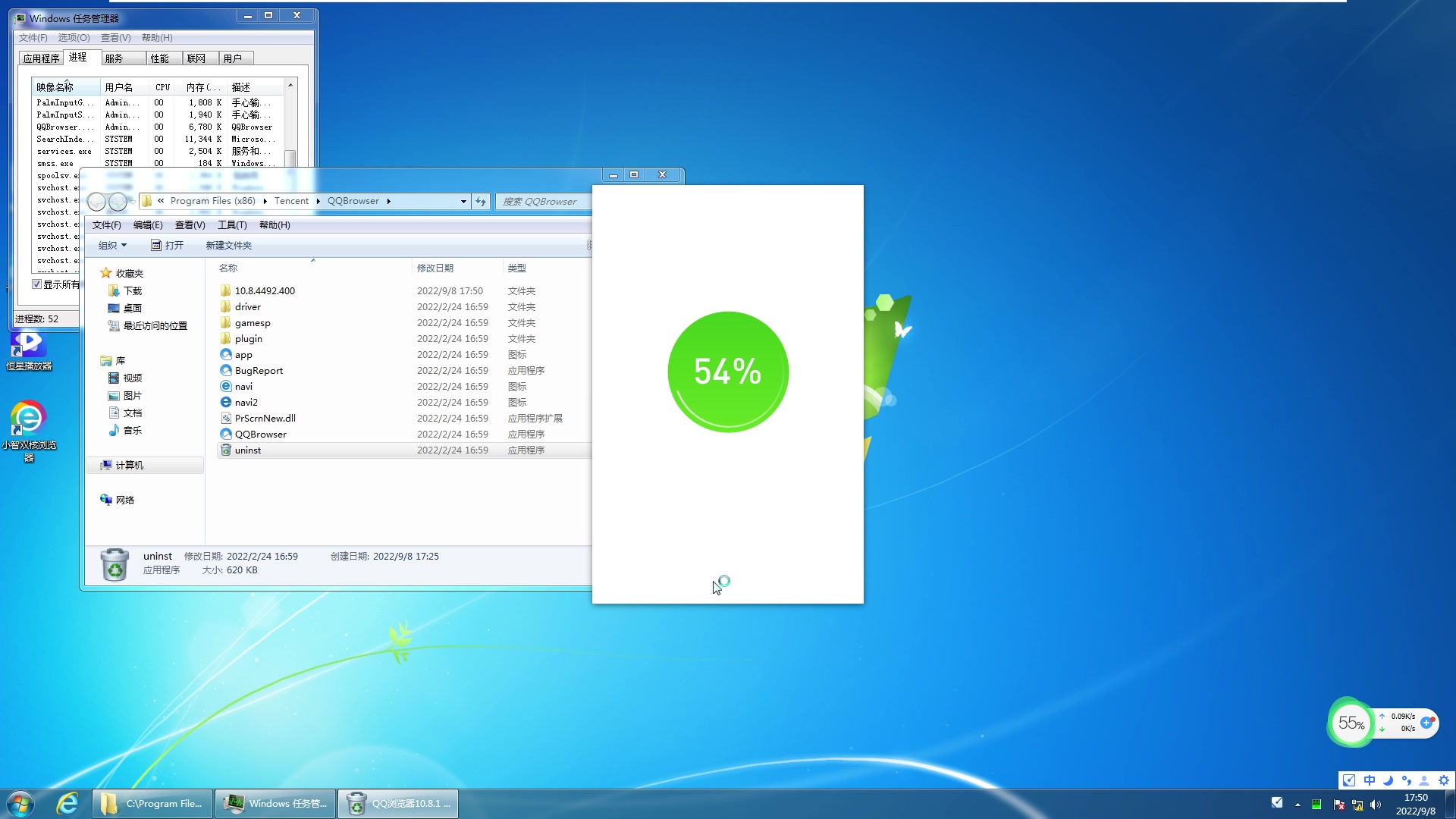Click the speedometer boost icon in floating toolbar
The image size is (1456, 819).
click(1349, 780)
